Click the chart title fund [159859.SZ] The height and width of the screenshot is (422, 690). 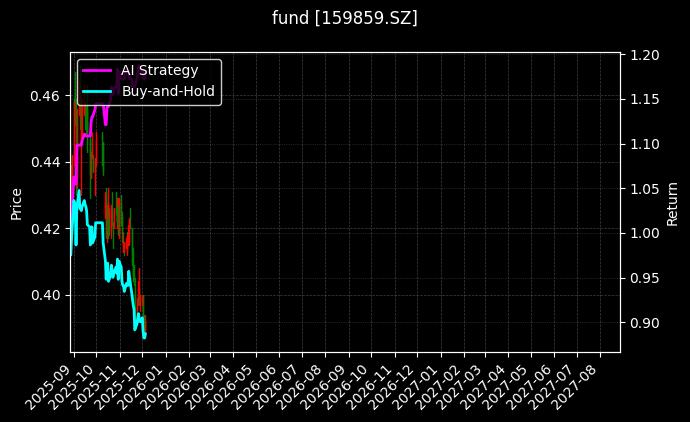[345, 18]
